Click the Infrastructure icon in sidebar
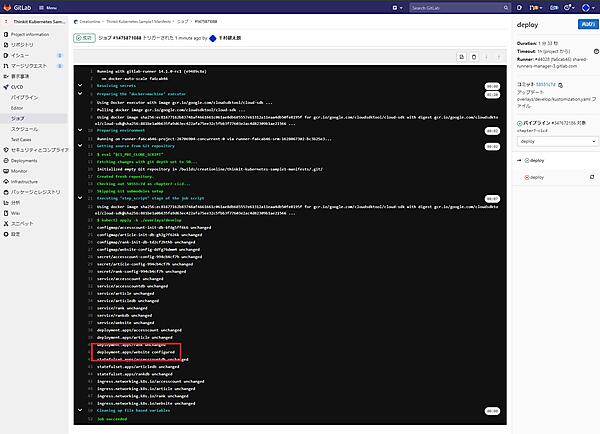This screenshot has width=600, height=434. coord(6,181)
